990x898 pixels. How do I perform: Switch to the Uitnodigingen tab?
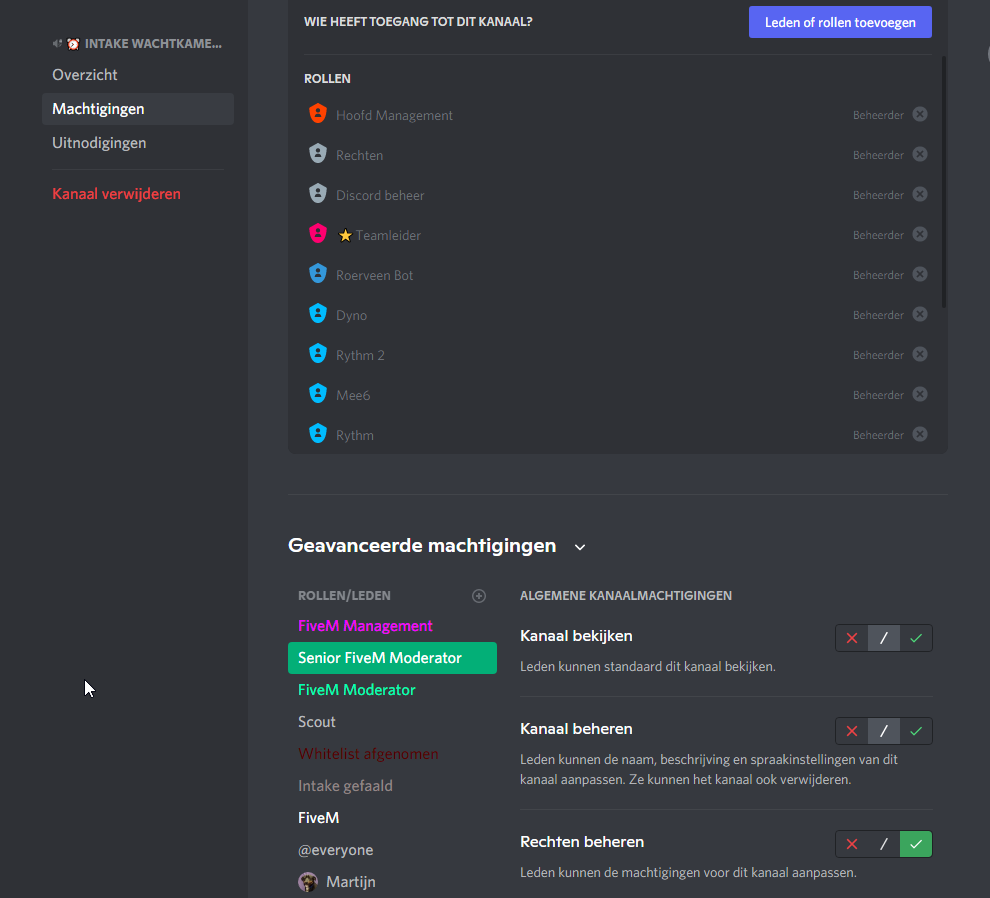pos(99,143)
